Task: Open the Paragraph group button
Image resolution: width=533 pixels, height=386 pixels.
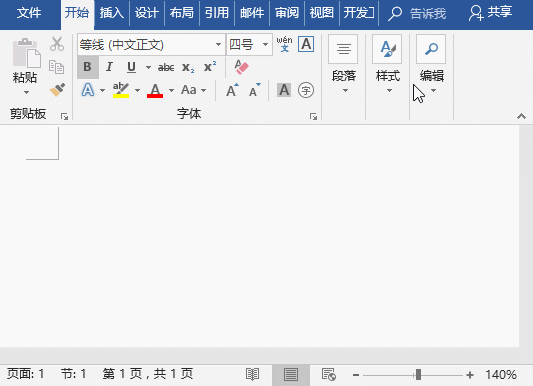Action: click(x=344, y=65)
